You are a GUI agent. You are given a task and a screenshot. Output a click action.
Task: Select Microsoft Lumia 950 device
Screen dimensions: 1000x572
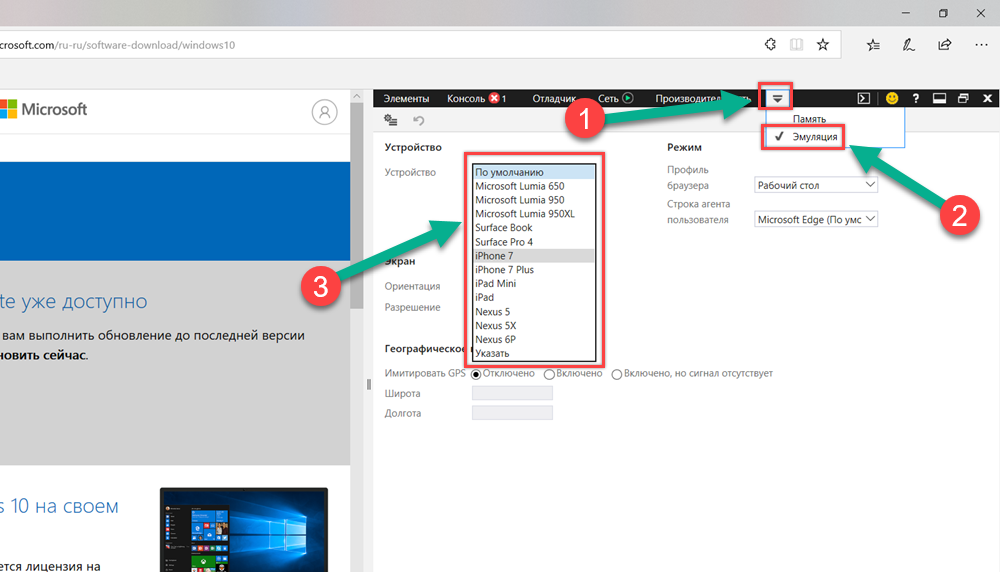pyautogui.click(x=534, y=200)
